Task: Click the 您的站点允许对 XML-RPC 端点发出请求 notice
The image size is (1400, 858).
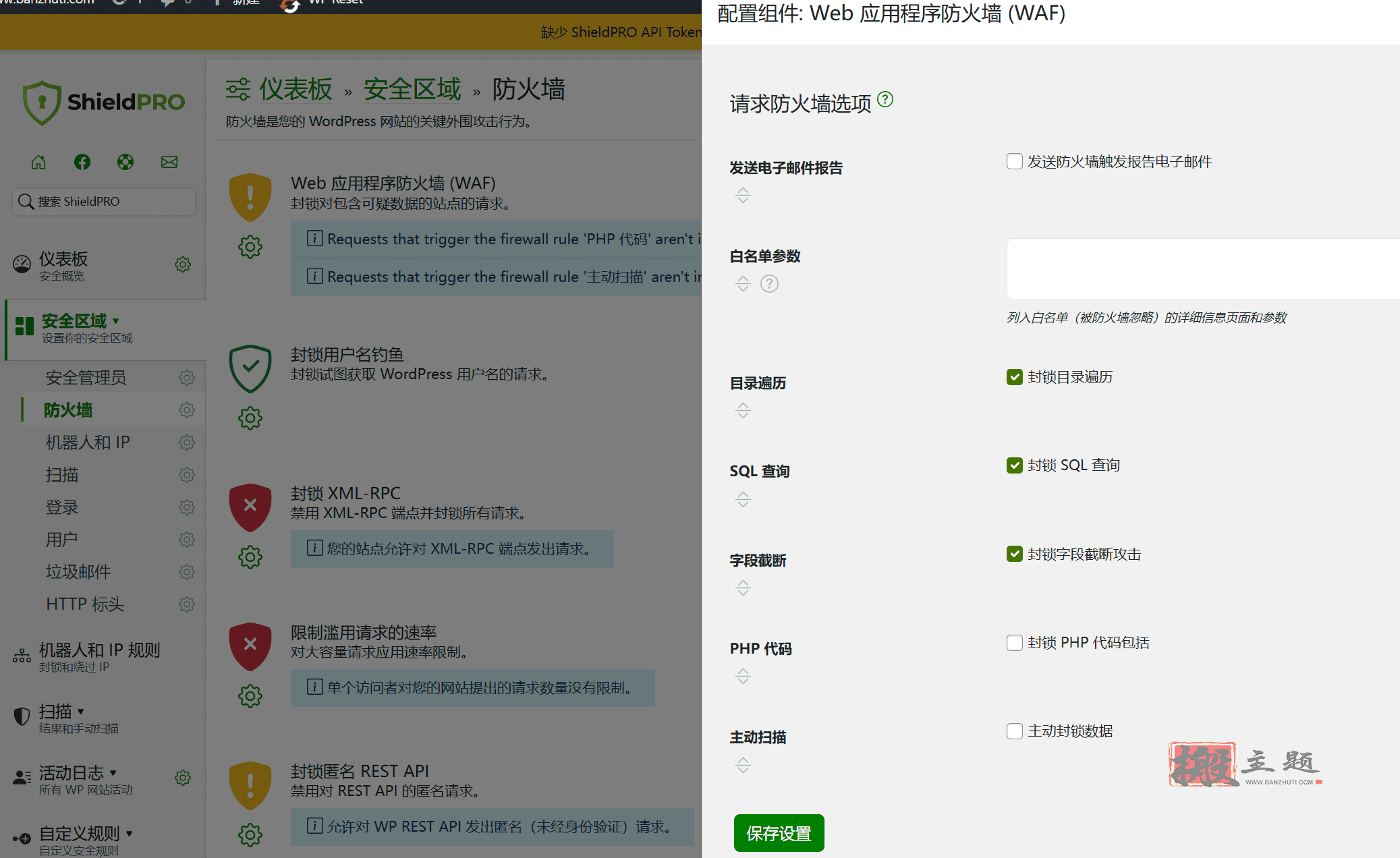Action: (452, 548)
